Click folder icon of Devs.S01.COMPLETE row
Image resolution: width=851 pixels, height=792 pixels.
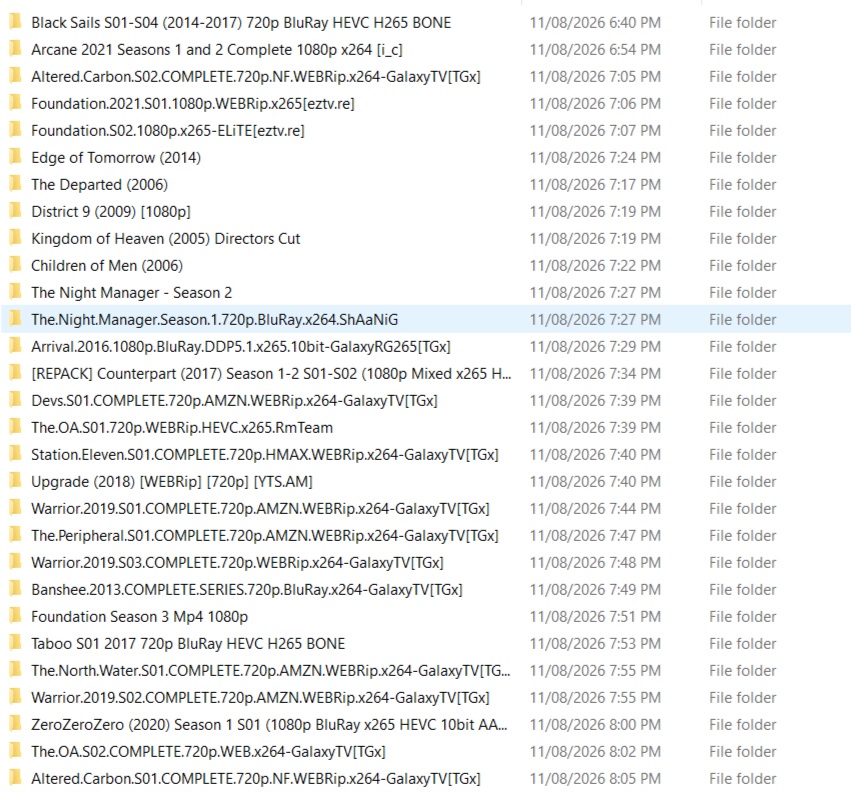15,401
